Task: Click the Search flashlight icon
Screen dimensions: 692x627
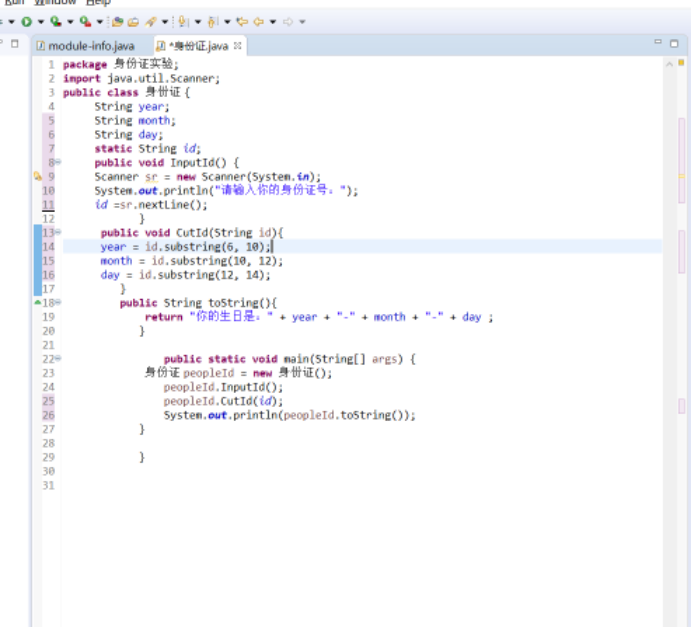Action: [151, 21]
